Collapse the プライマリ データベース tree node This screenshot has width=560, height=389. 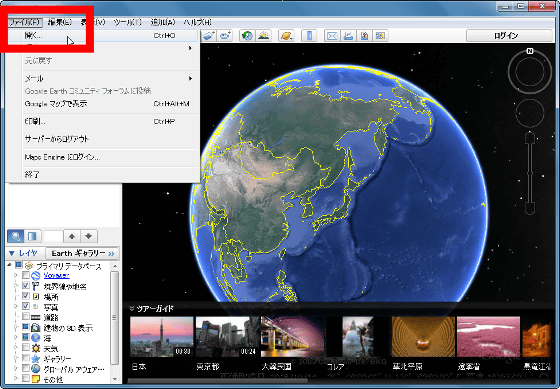point(9,265)
